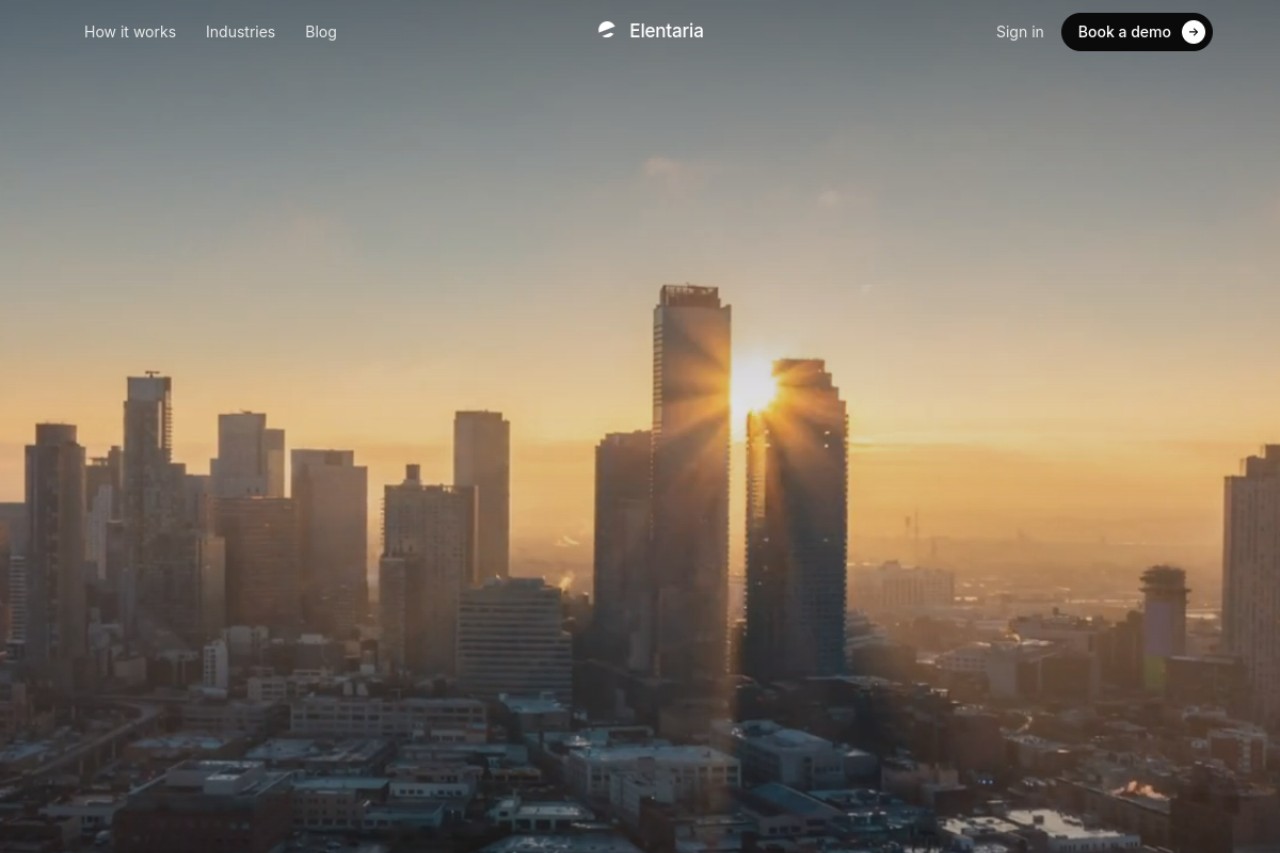1280x853 pixels.
Task: Click the Elentaria logo icon
Action: click(606, 30)
